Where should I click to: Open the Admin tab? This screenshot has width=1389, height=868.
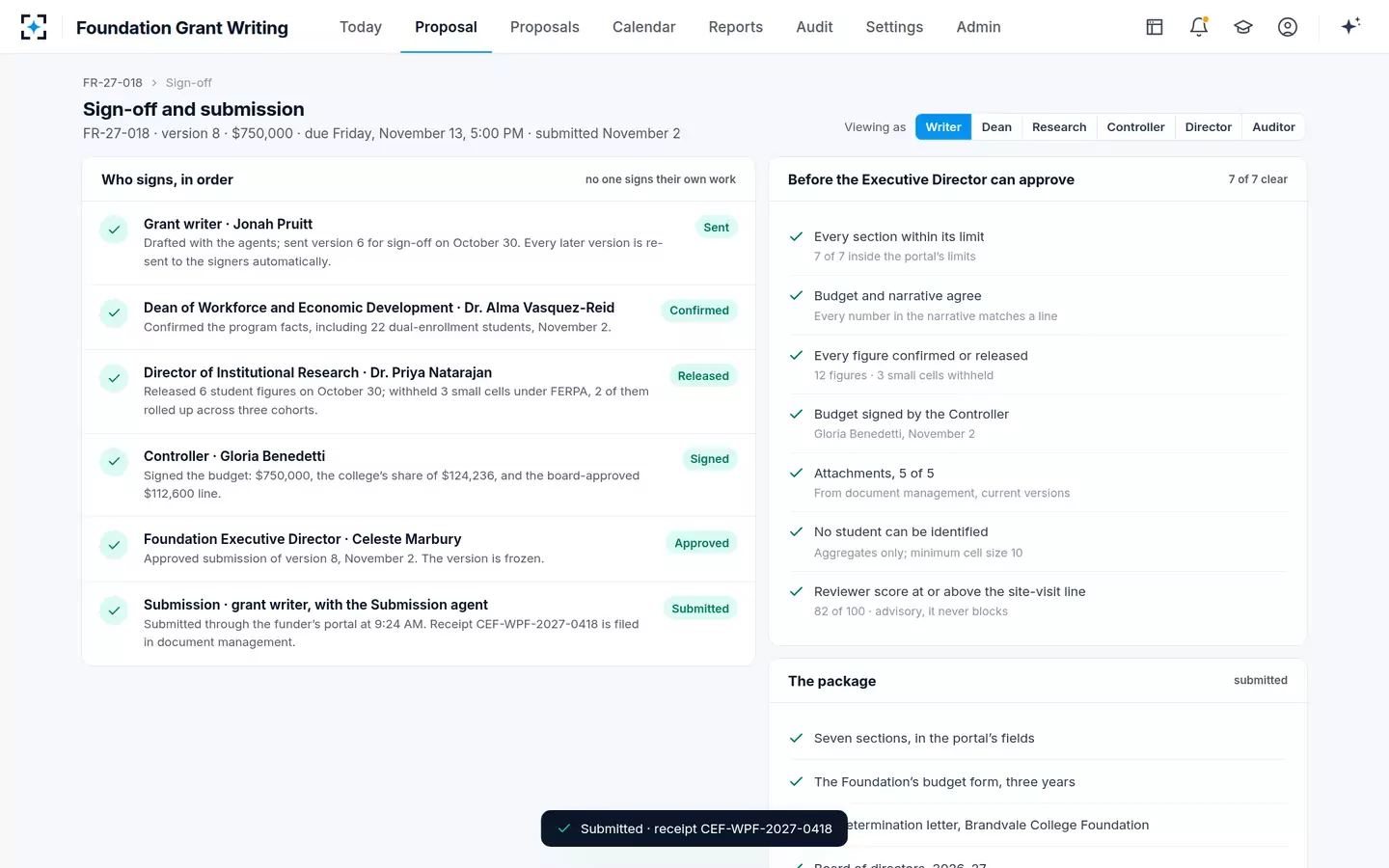point(978,27)
